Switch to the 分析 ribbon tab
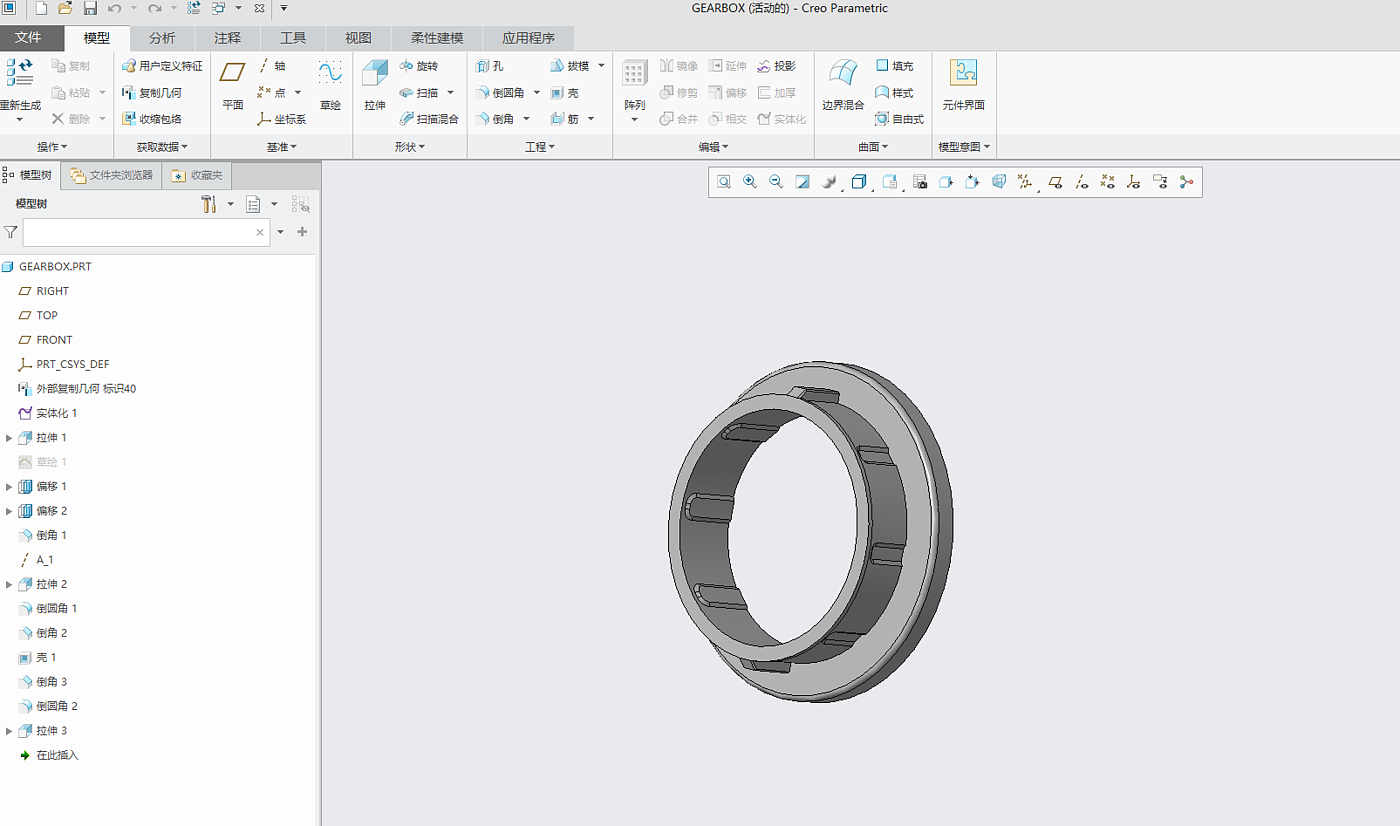The image size is (1400, 826). pos(162,38)
